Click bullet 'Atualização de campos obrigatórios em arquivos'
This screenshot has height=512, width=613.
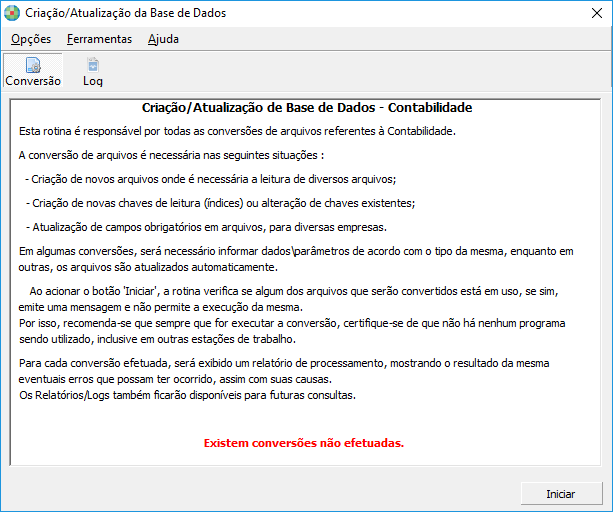coord(206,227)
